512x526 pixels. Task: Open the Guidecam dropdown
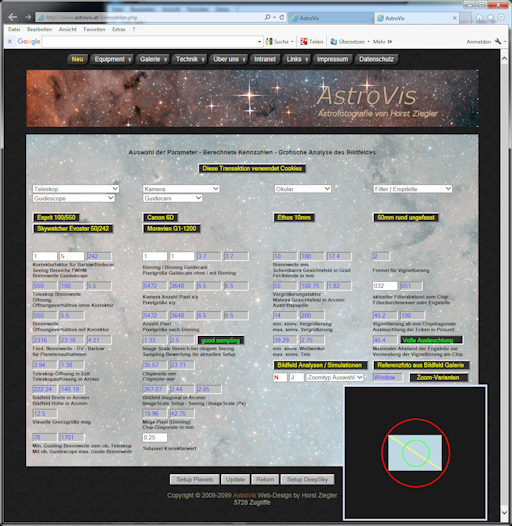[172, 198]
